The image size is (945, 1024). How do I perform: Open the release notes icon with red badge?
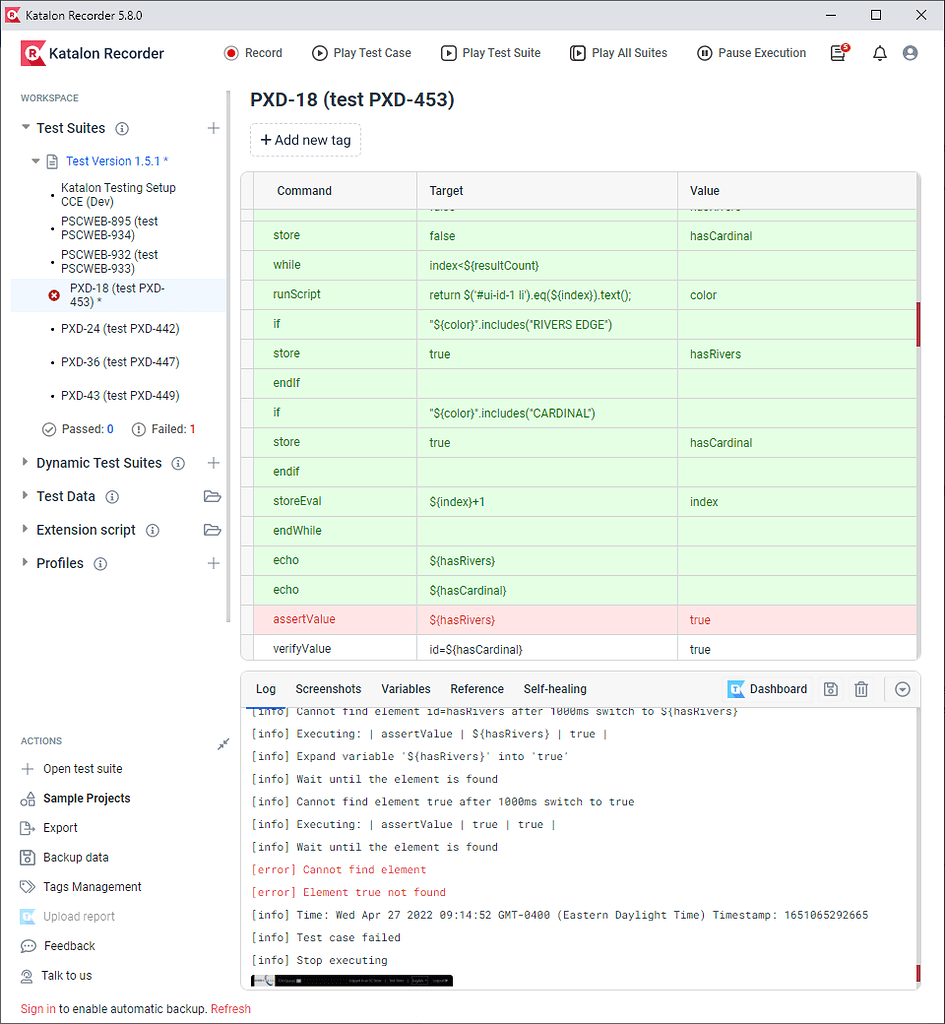[839, 52]
